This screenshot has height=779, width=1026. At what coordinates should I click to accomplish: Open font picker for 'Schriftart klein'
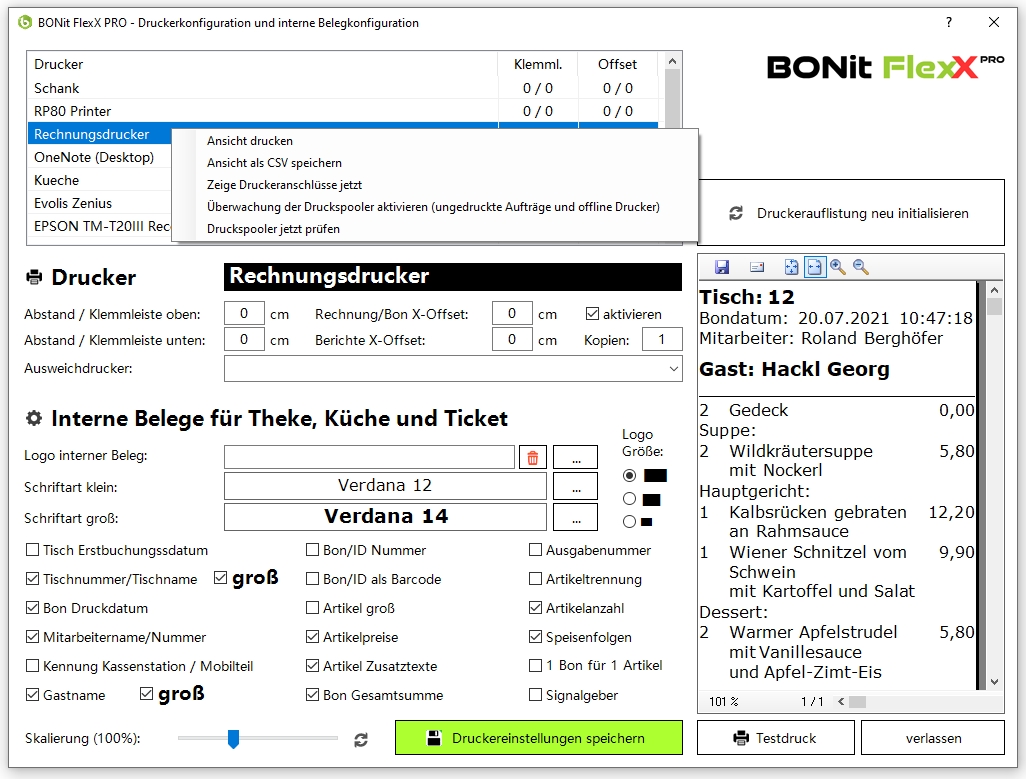[x=576, y=487]
